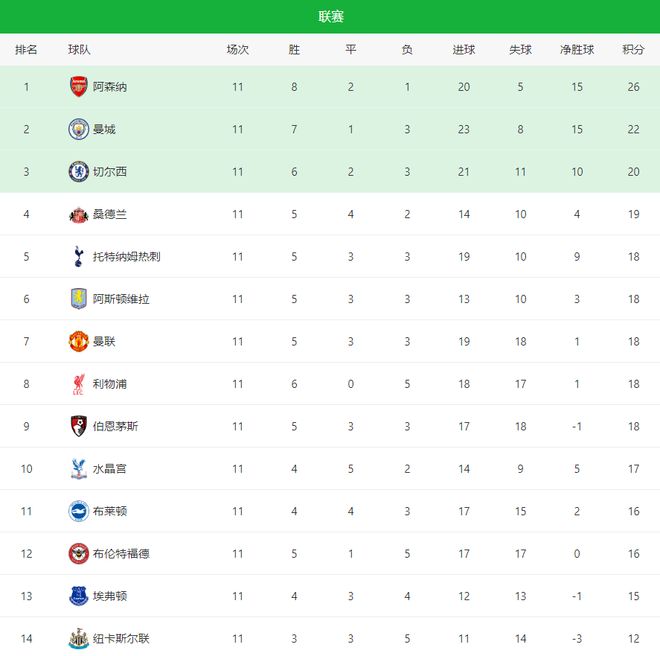Image resolution: width=660 pixels, height=656 pixels.
Task: Click the Brentford club crest icon
Action: pos(78,553)
